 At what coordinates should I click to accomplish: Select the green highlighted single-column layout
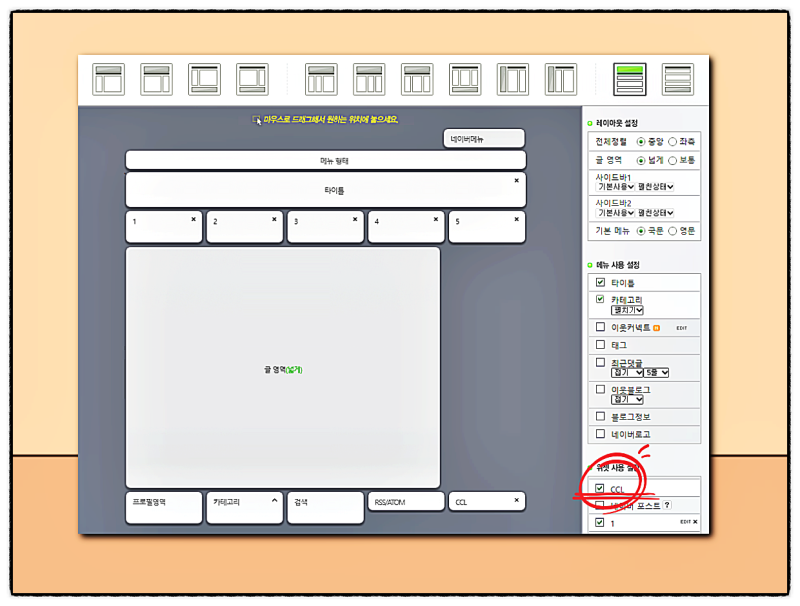click(630, 80)
